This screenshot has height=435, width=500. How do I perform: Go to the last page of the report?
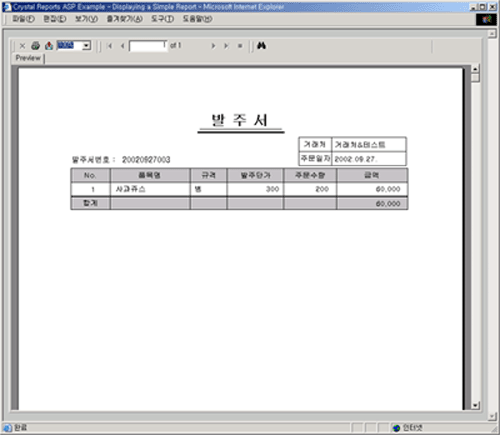click(226, 46)
